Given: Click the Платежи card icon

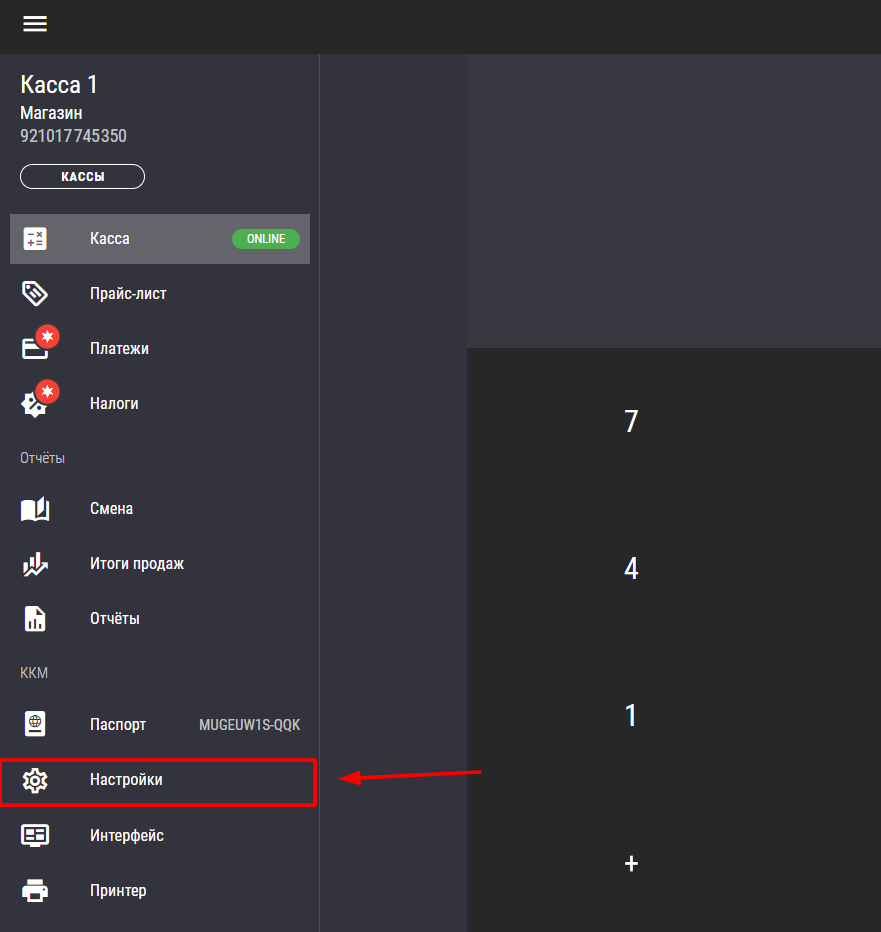Looking at the screenshot, I should click(35, 348).
